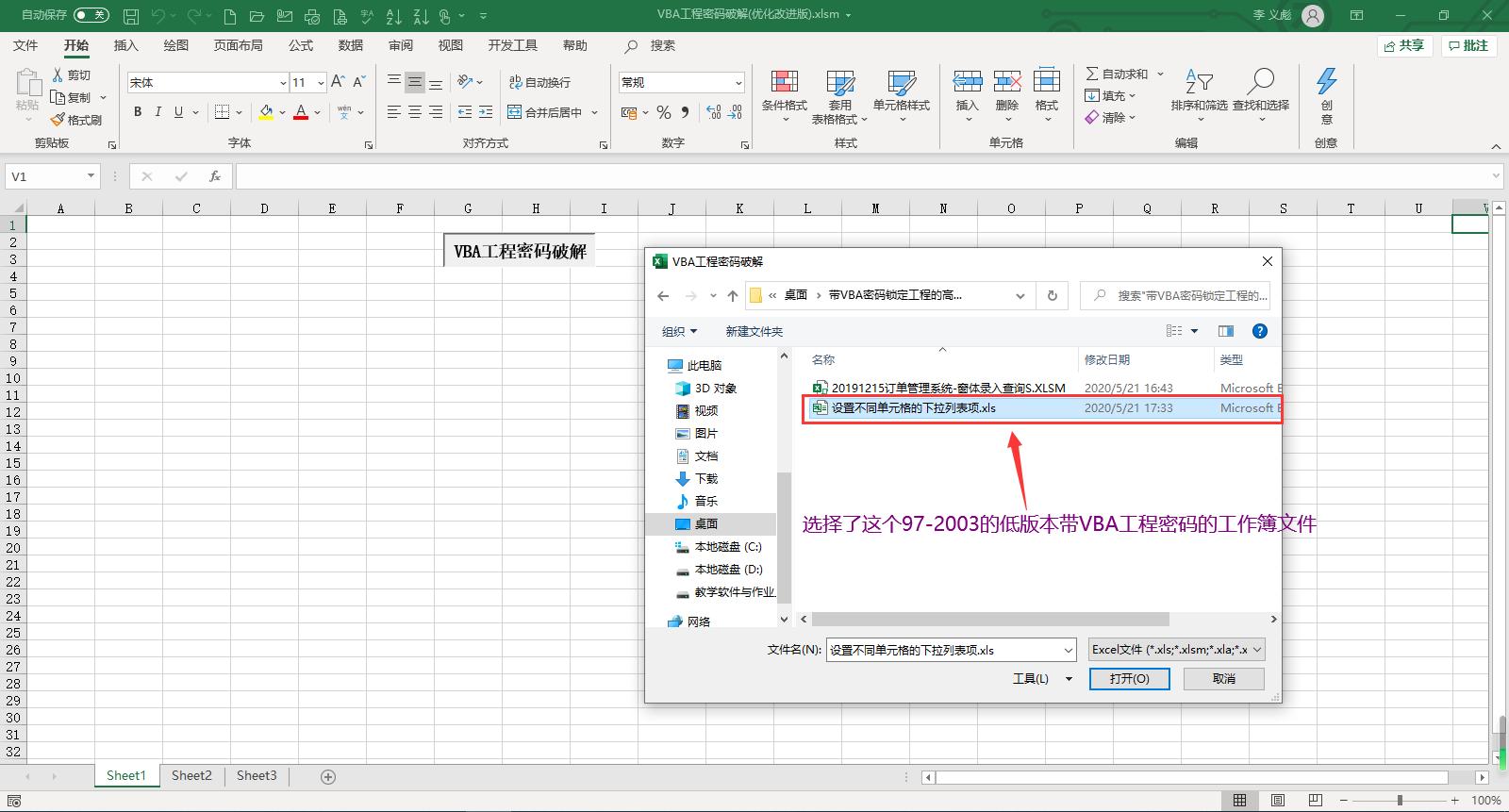Toggle the dialog's preview pane icon
1509x812 pixels.
pos(1226,331)
